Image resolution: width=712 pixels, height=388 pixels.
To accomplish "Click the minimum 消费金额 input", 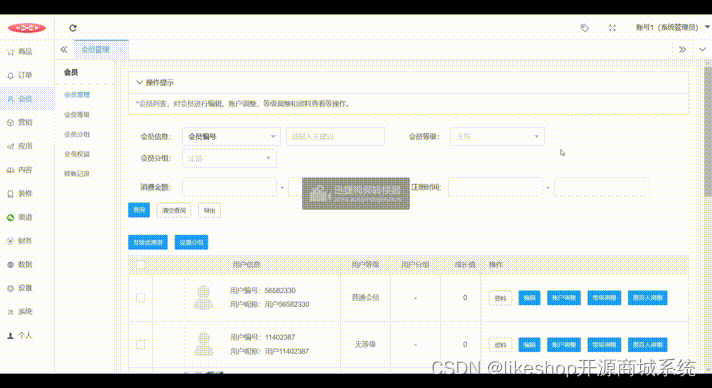I will pyautogui.click(x=229, y=187).
